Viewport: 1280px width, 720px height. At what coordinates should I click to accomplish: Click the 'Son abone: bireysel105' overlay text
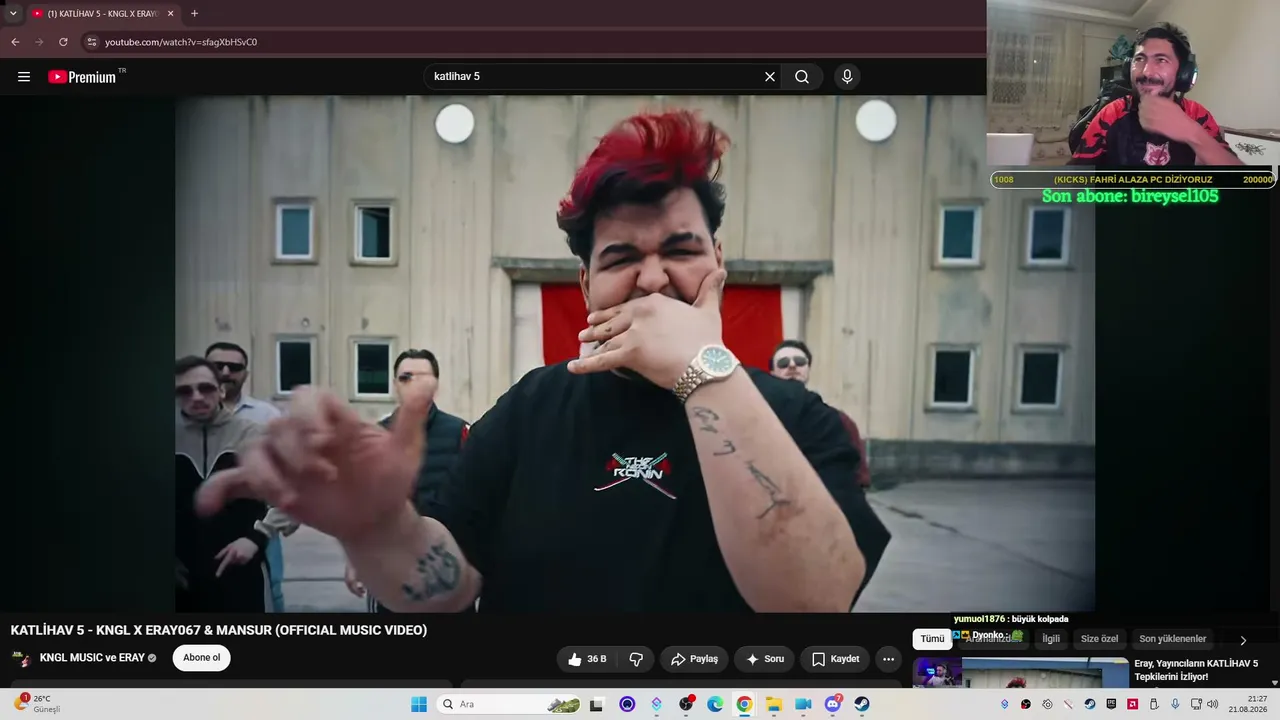[x=1130, y=196]
